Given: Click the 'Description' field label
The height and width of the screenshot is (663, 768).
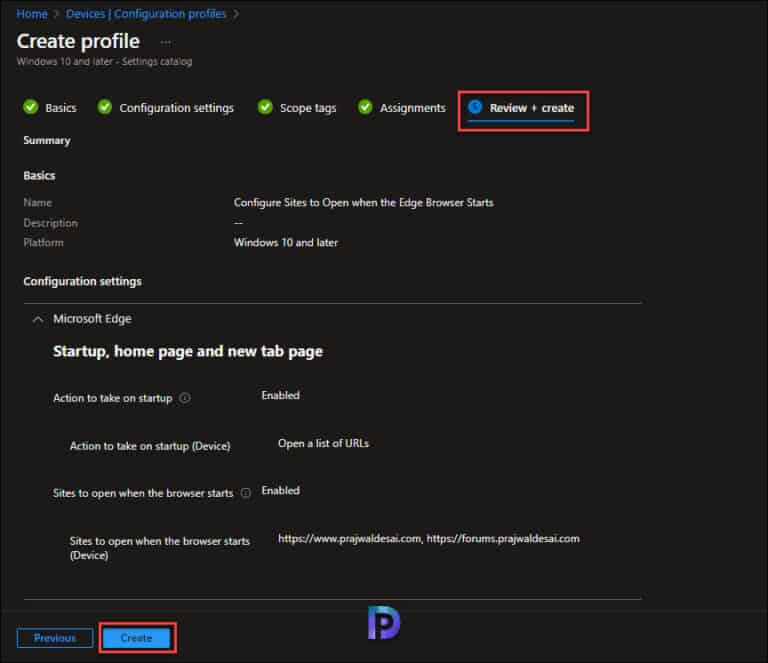Looking at the screenshot, I should [50, 223].
